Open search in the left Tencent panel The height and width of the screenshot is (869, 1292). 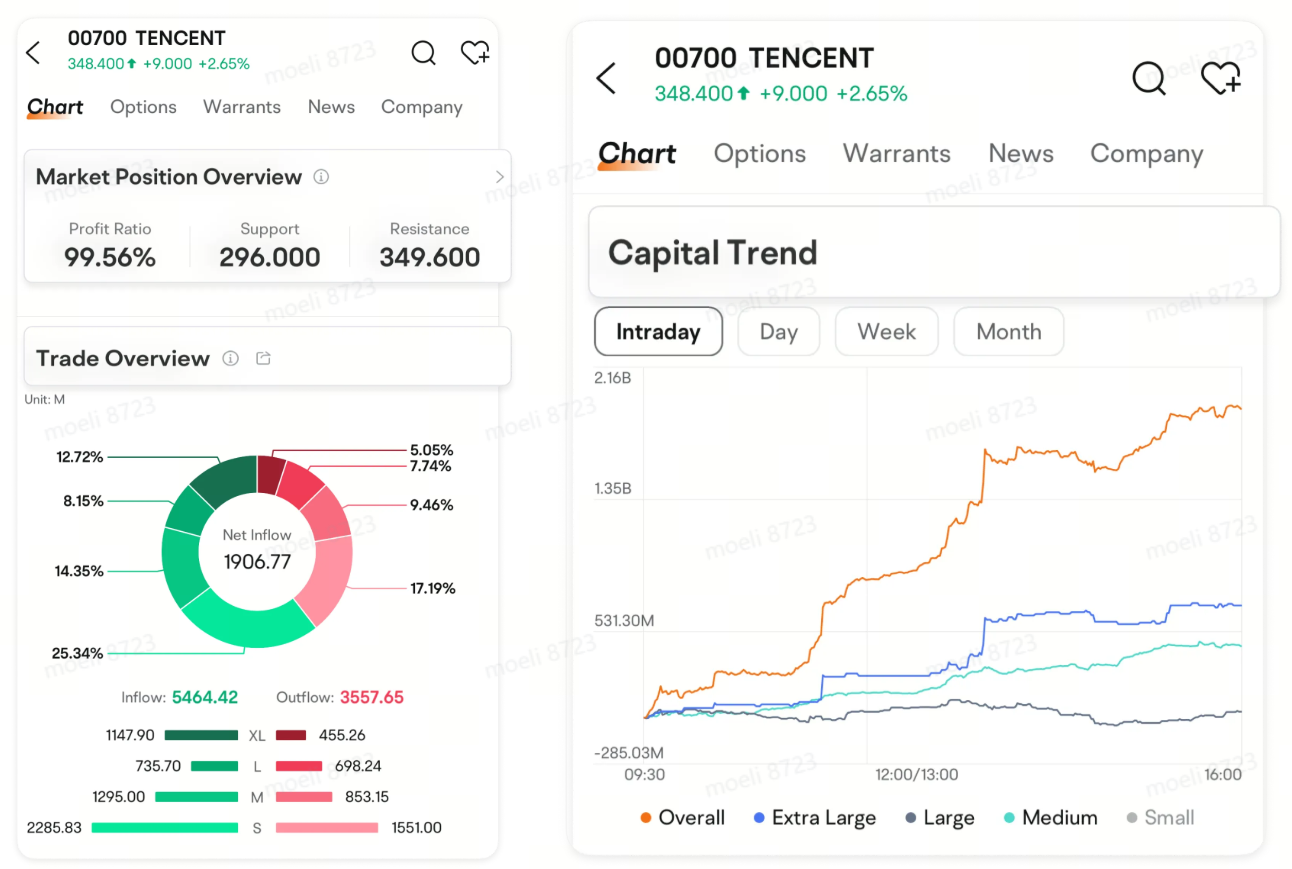(x=424, y=52)
